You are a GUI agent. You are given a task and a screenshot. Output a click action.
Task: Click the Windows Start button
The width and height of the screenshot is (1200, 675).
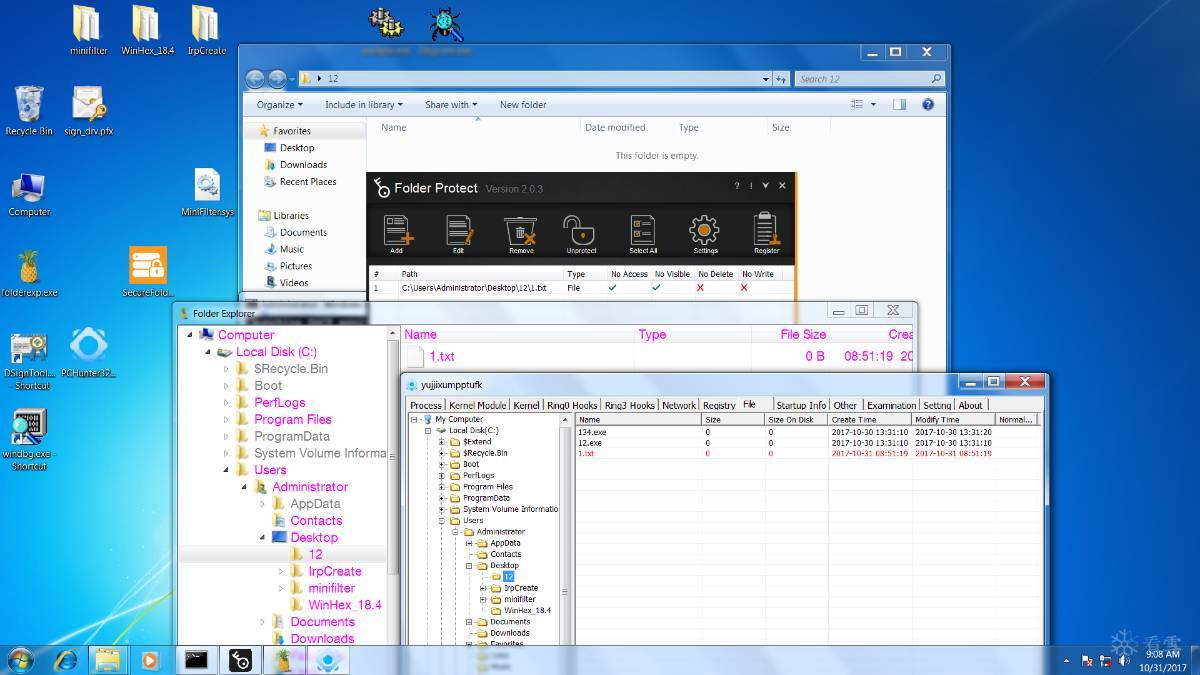tap(19, 660)
